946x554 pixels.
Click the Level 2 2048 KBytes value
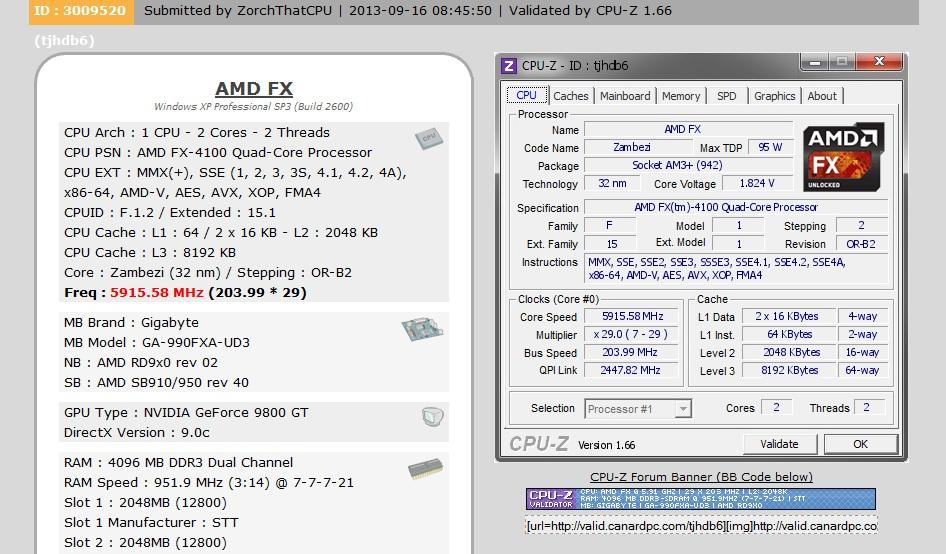(x=789, y=352)
